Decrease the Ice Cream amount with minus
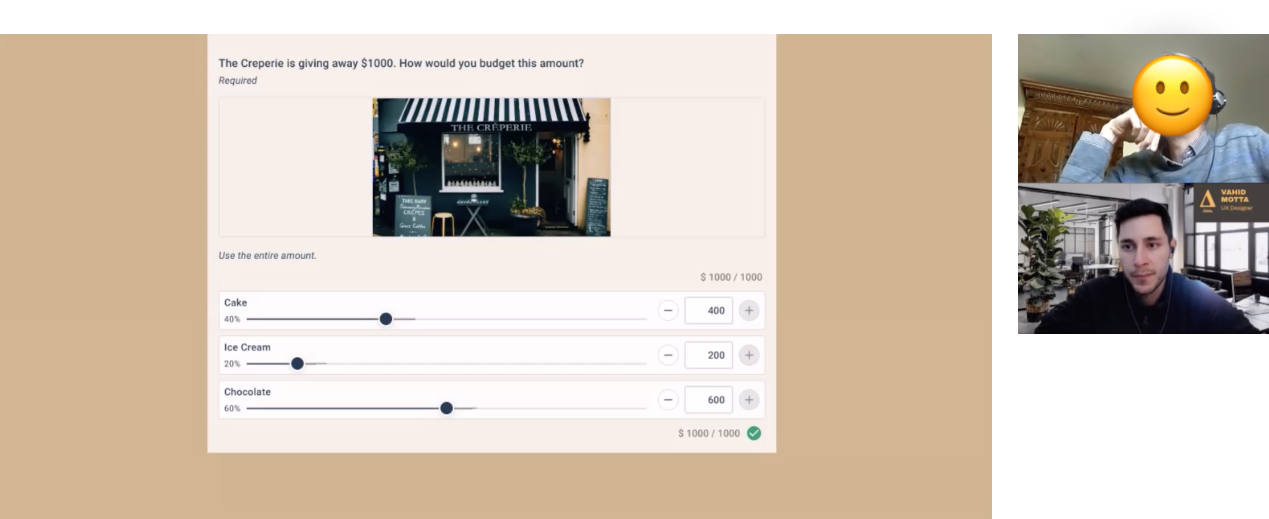Screen dimensions: 1269x519 click(668, 355)
